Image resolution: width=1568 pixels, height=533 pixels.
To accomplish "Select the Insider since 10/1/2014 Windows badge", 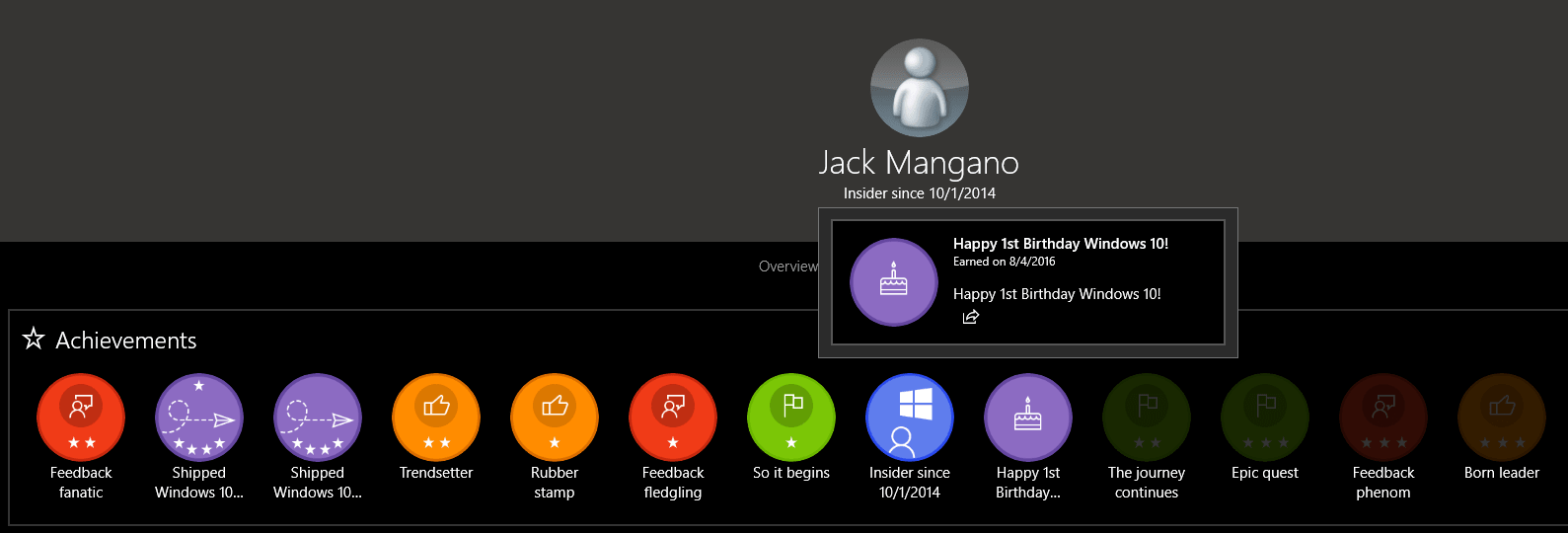I will click(x=910, y=418).
